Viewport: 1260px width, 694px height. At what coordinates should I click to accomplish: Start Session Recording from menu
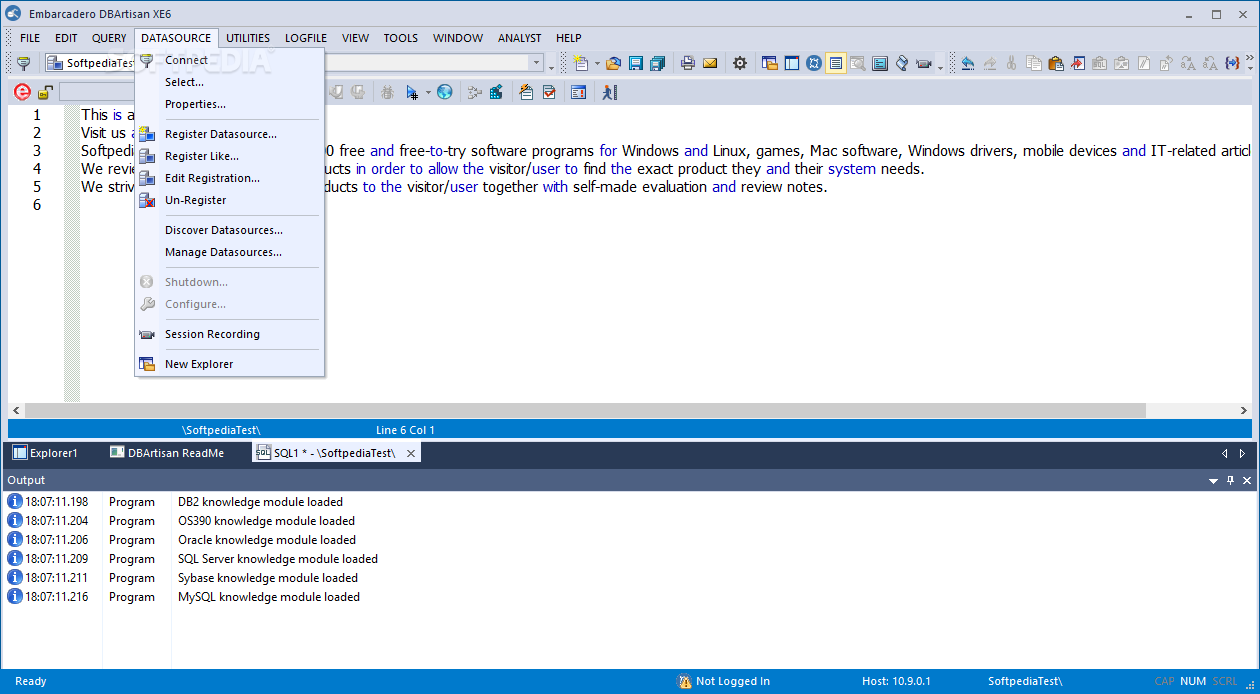[x=229, y=334]
